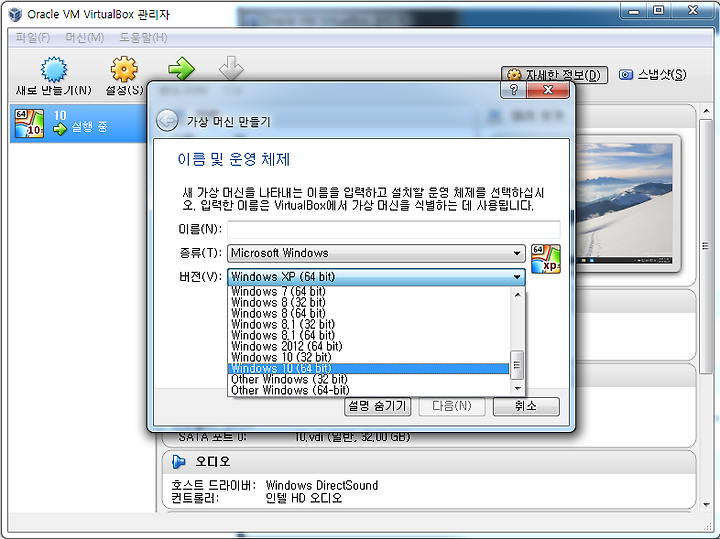Open Settings (설정) gear icon
This screenshot has height=539, width=720.
click(124, 69)
